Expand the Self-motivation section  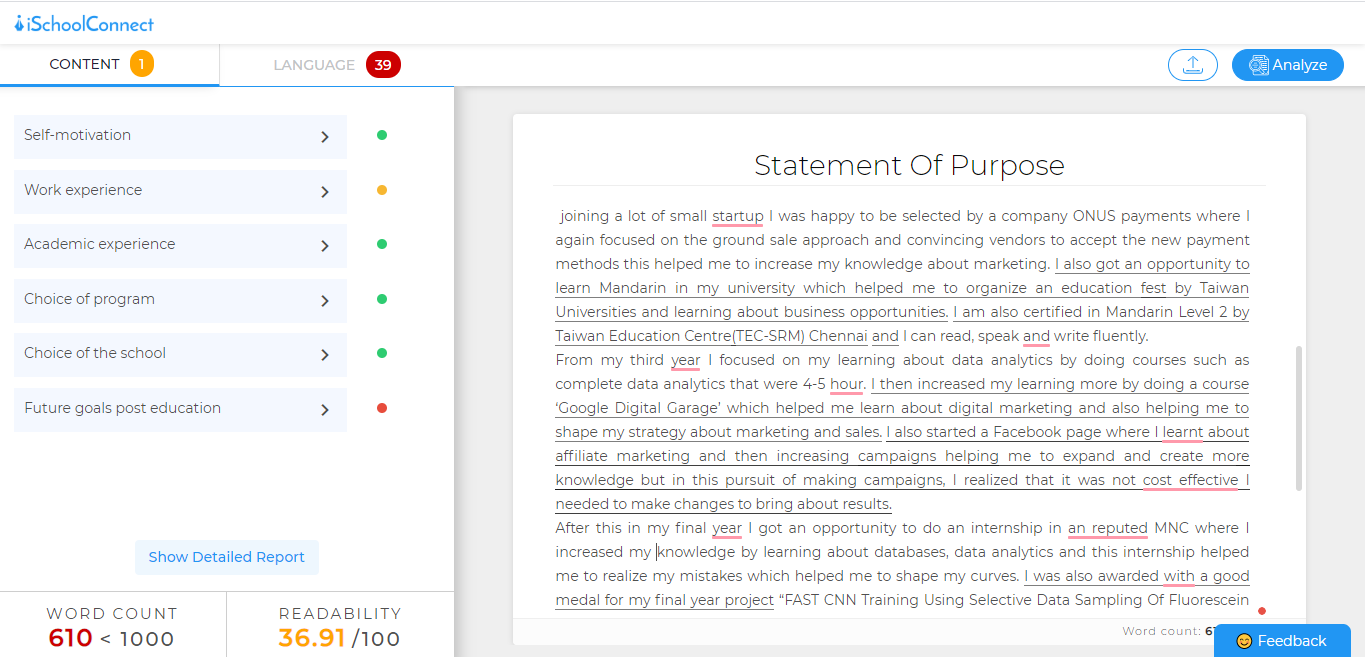click(x=180, y=136)
